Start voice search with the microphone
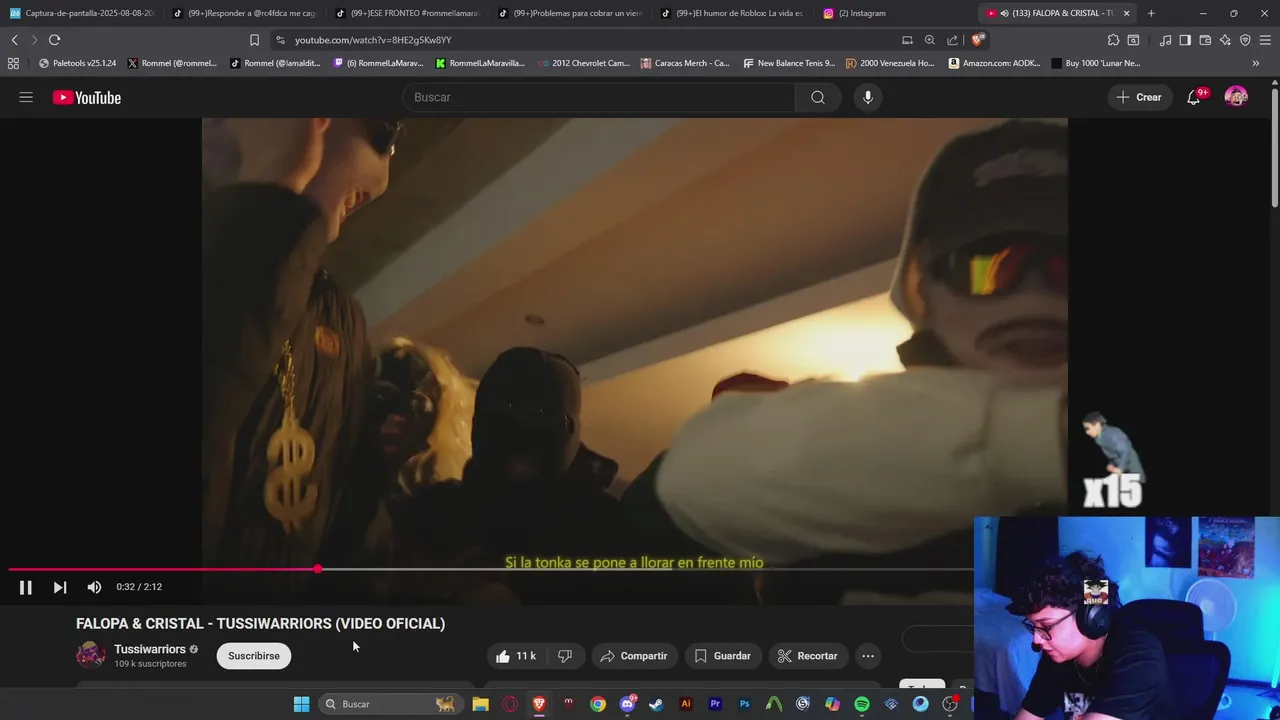Screen dimensions: 1280x720 coord(868,97)
